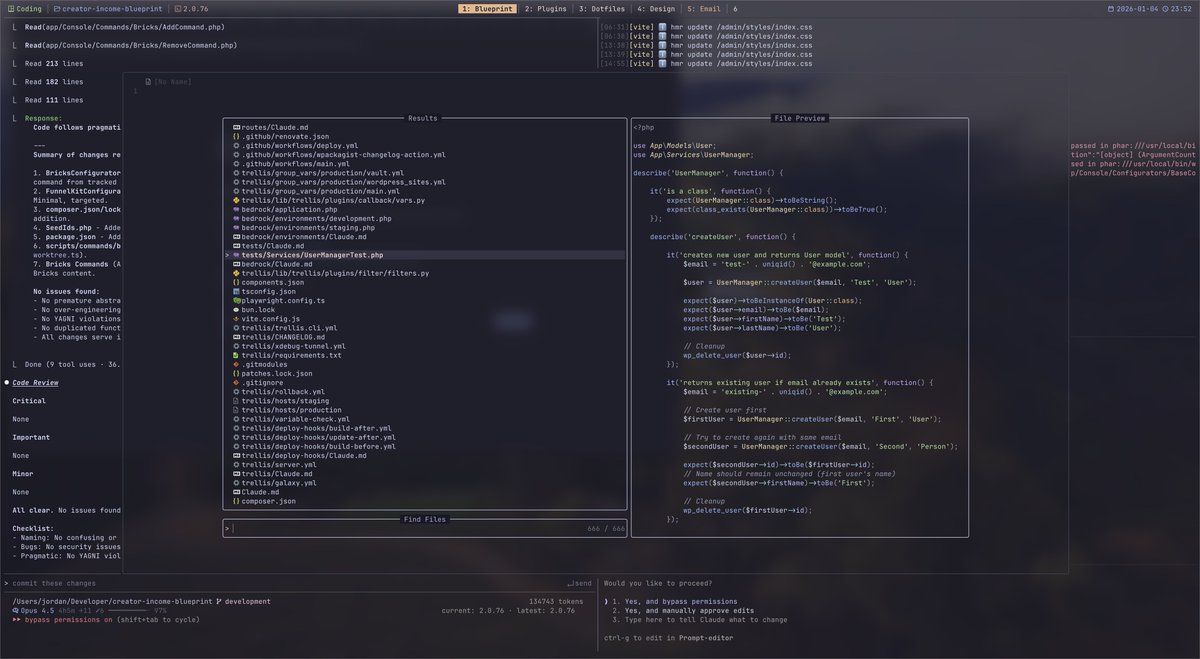
Task: Click the braces icon next to components.json
Action: pyautogui.click(x=234, y=282)
